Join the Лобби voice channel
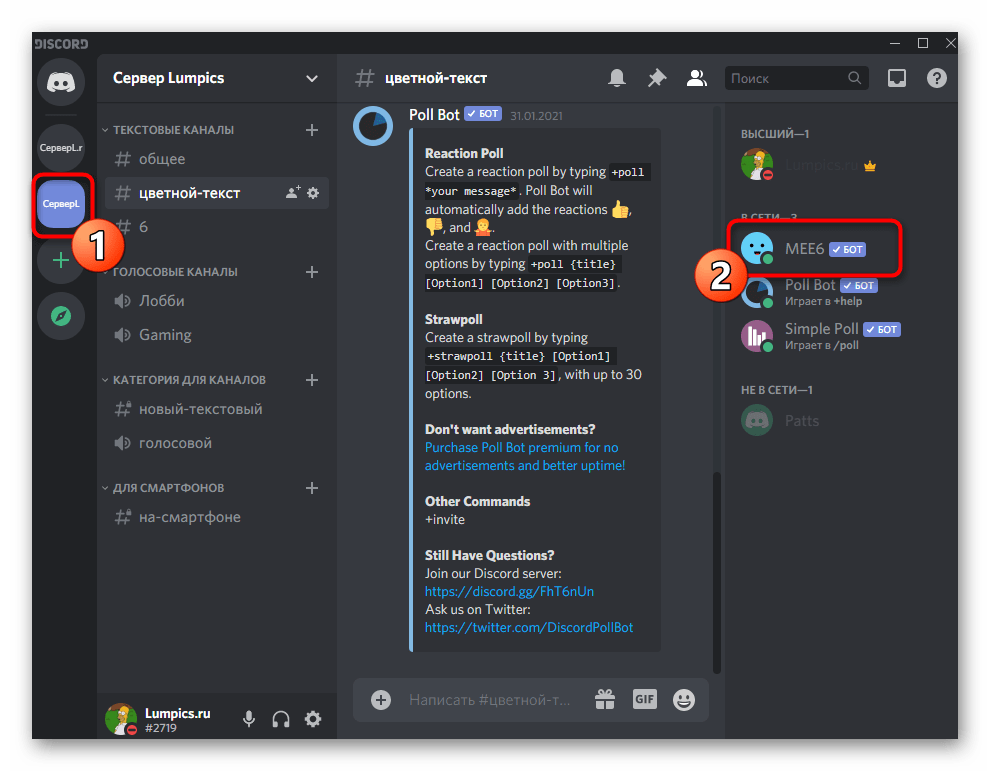 pos(161,301)
